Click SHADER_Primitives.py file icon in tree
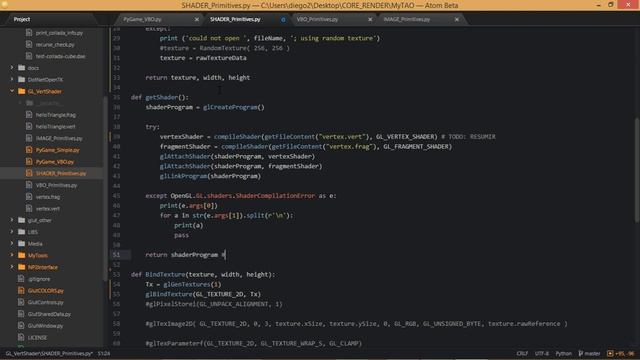The image size is (640, 360). point(29,173)
